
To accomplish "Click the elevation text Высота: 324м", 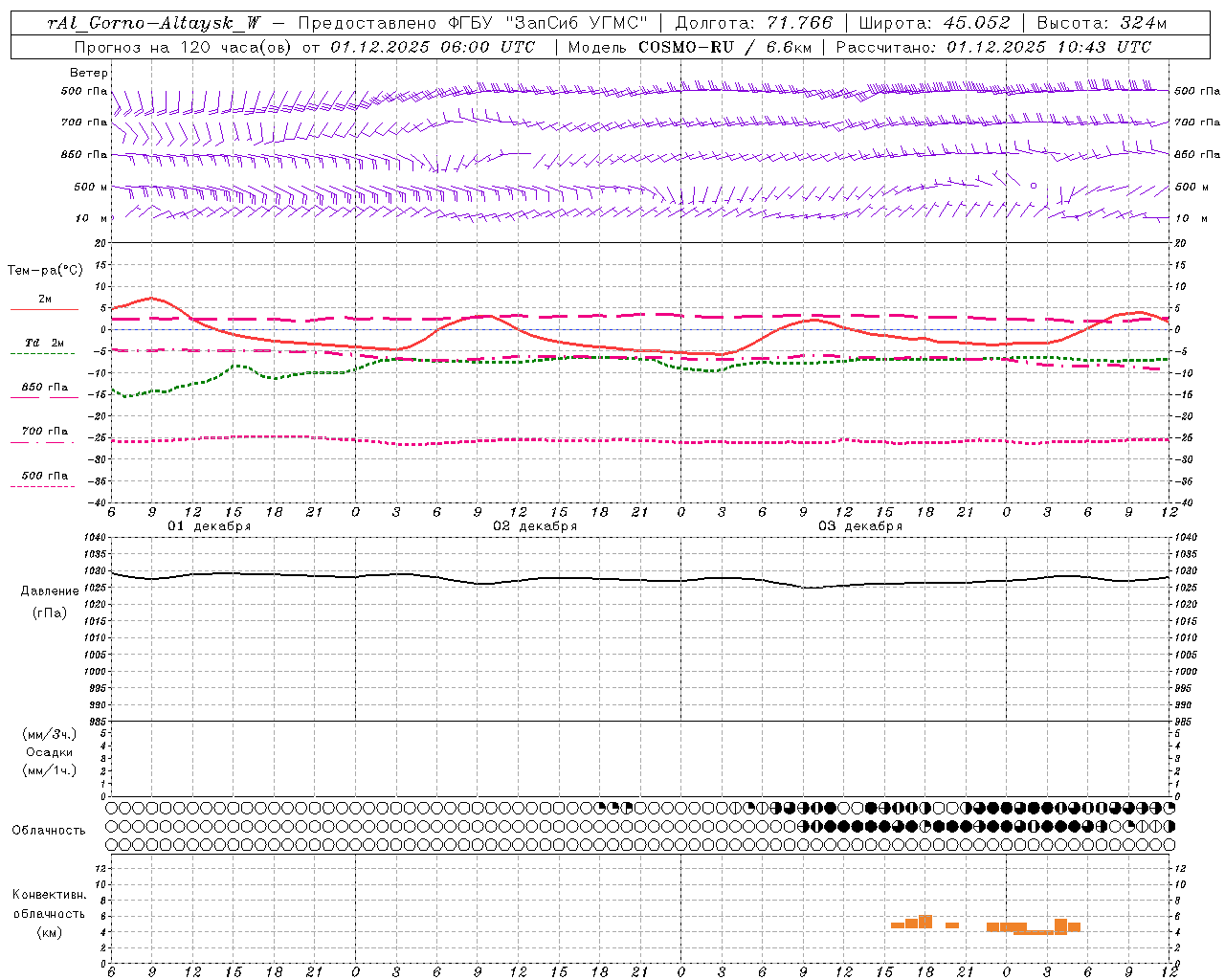I will [1102, 23].
